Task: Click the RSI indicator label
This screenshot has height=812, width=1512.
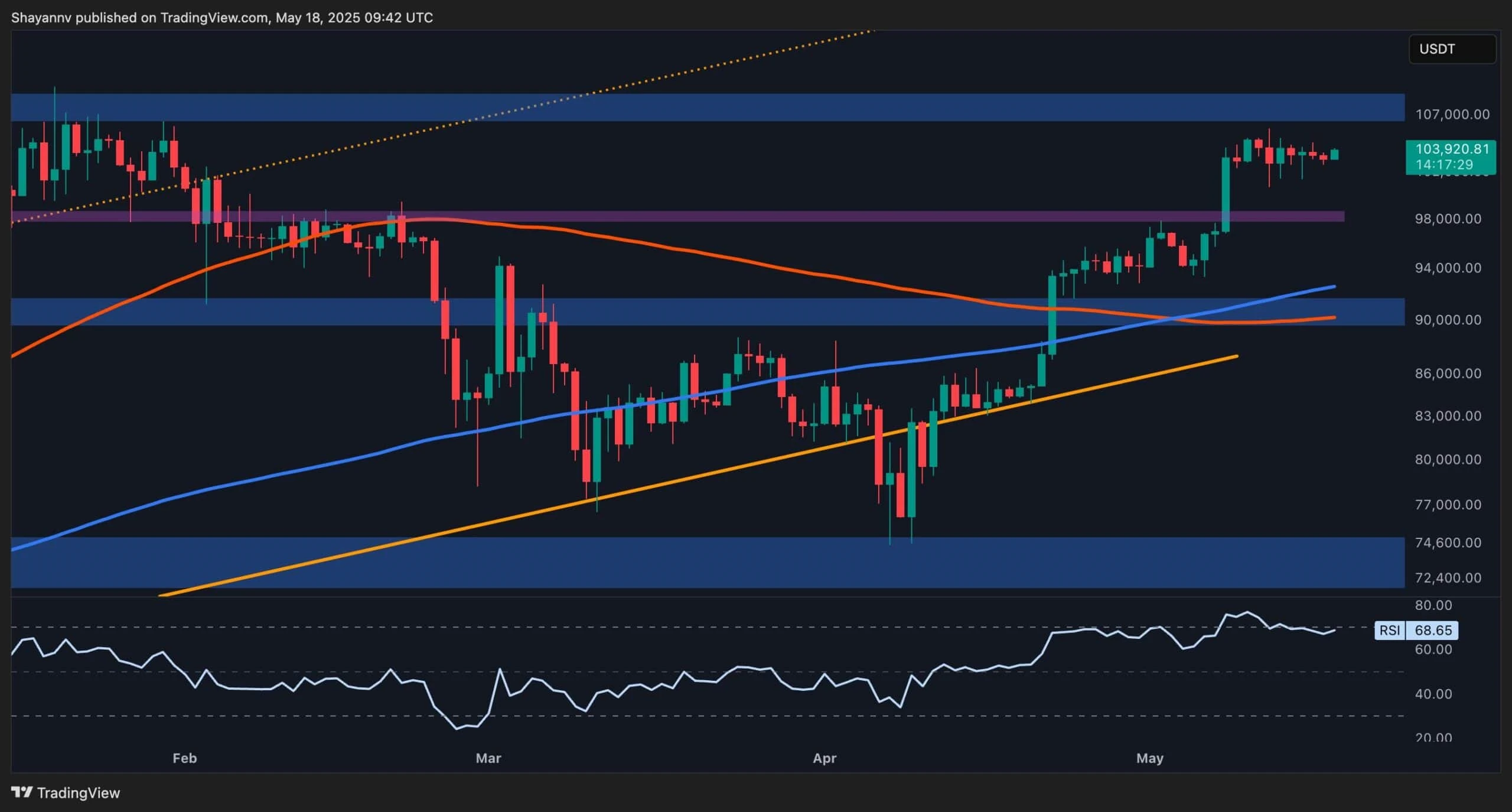Action: point(1389,630)
